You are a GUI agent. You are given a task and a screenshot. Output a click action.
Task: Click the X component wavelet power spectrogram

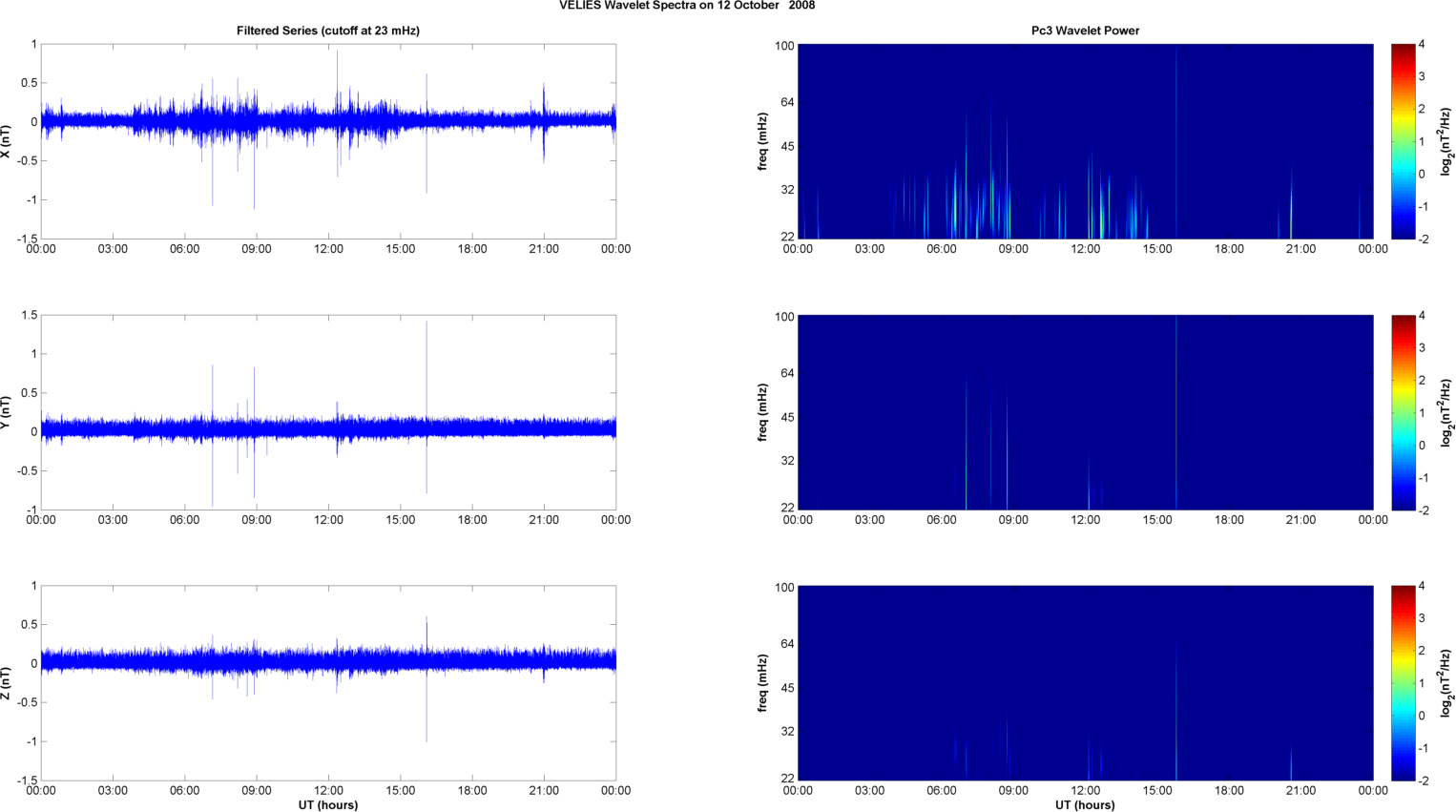click(x=1085, y=141)
